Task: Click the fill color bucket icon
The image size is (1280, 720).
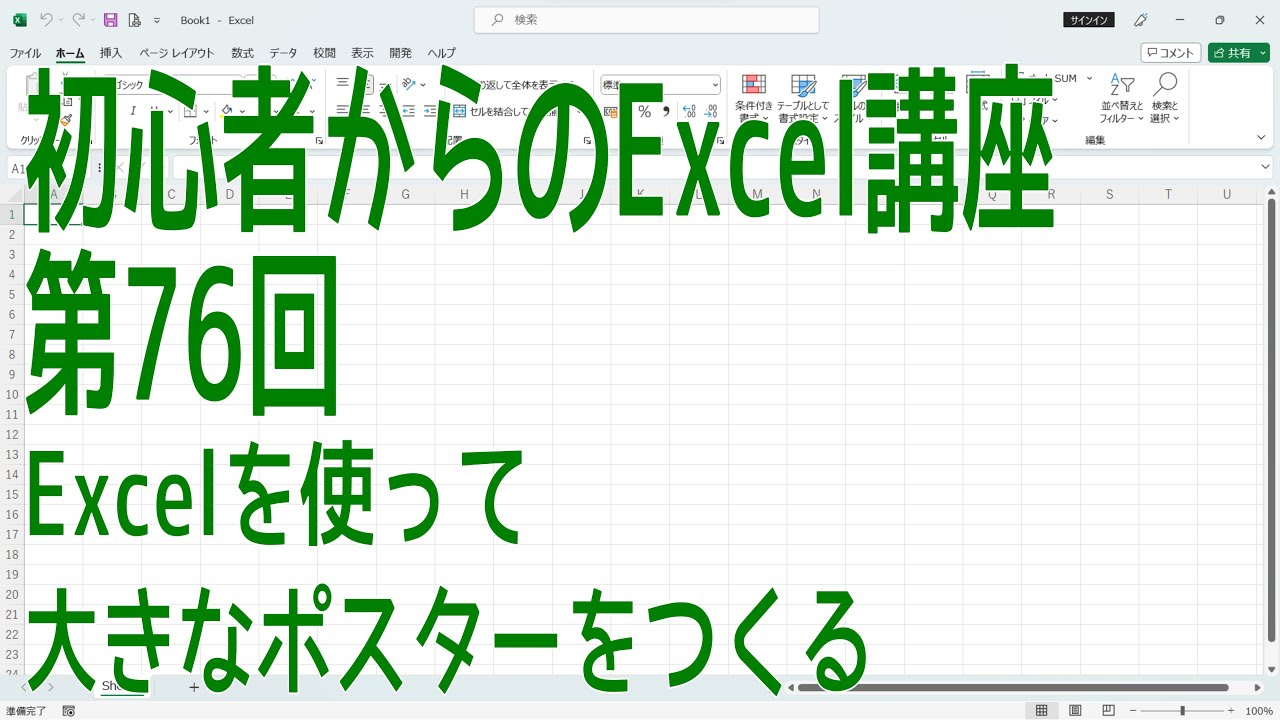Action: 227,111
